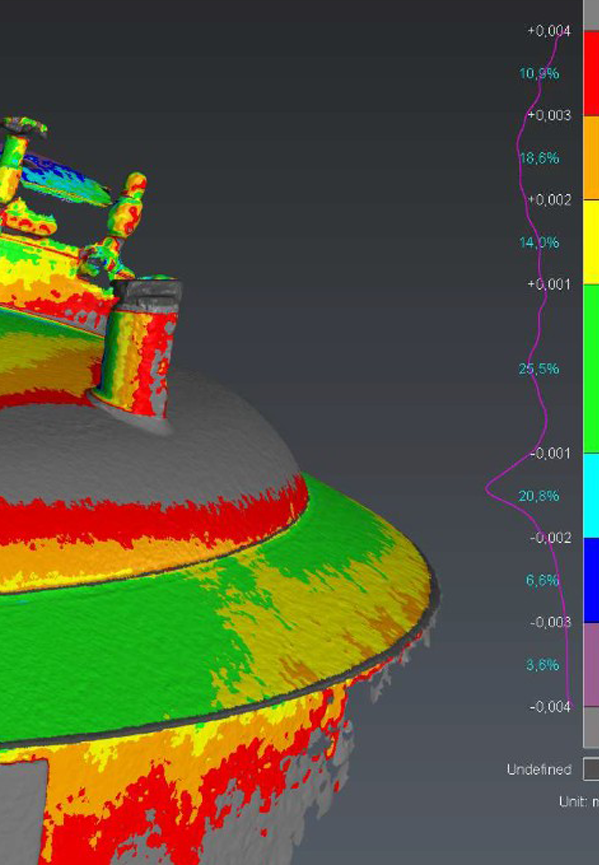The height and width of the screenshot is (865, 599).
Task: Select the green legend color band
Action: (591, 369)
